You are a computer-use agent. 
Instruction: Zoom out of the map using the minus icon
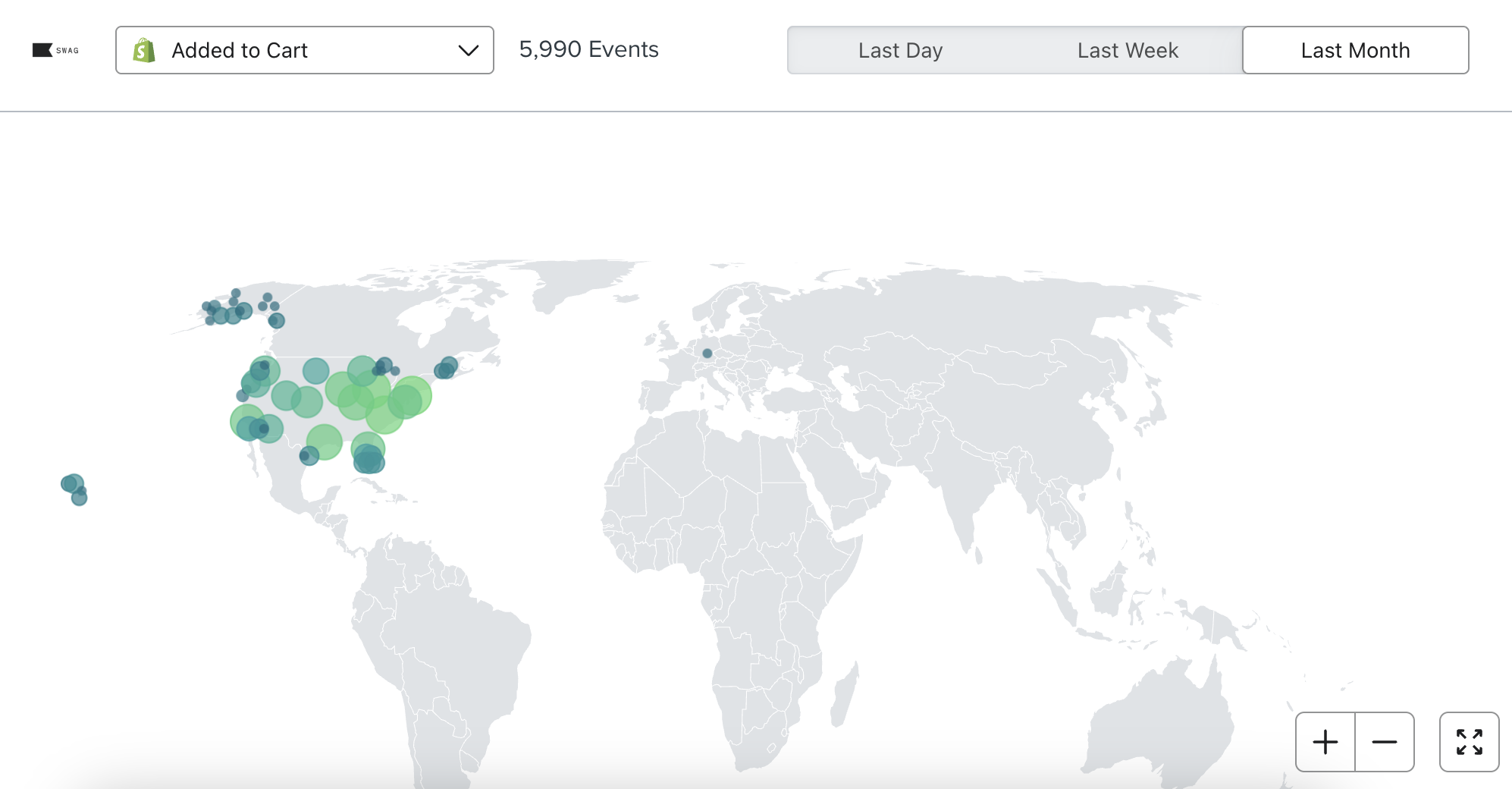point(1384,742)
